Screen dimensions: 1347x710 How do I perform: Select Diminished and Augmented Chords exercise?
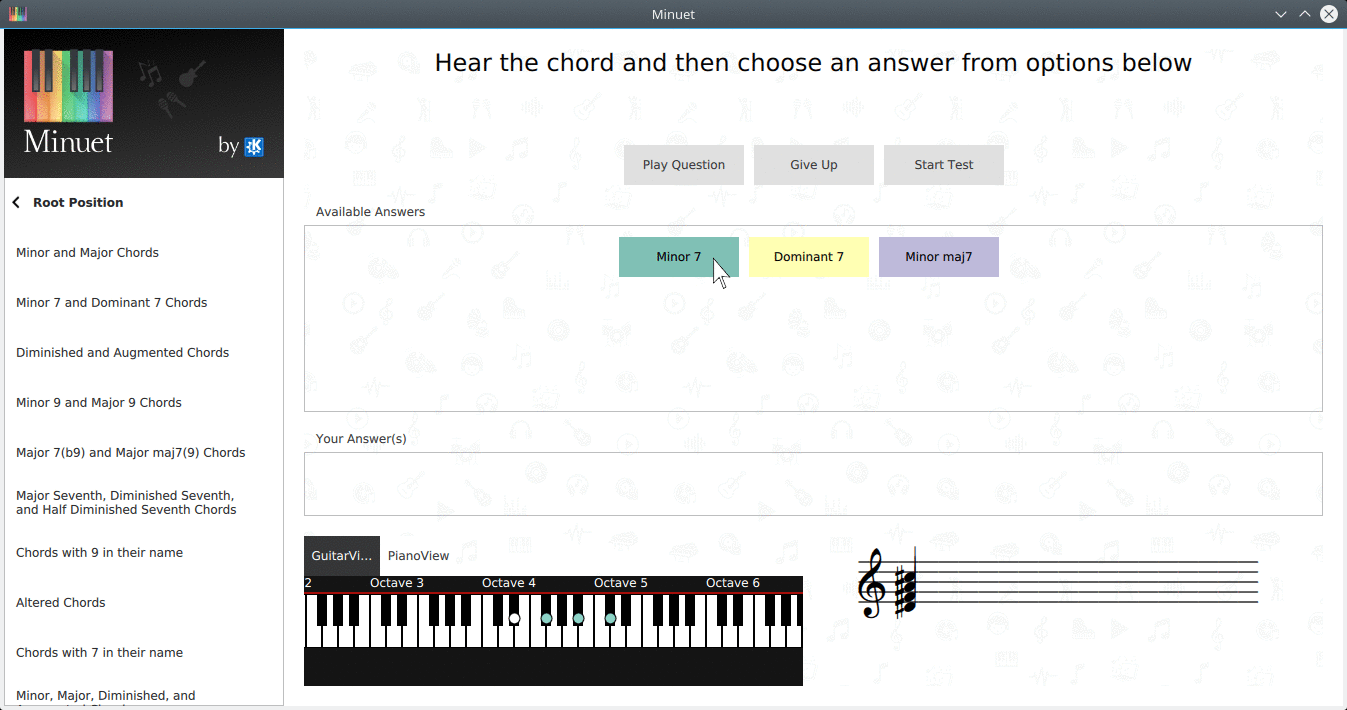click(x=122, y=353)
